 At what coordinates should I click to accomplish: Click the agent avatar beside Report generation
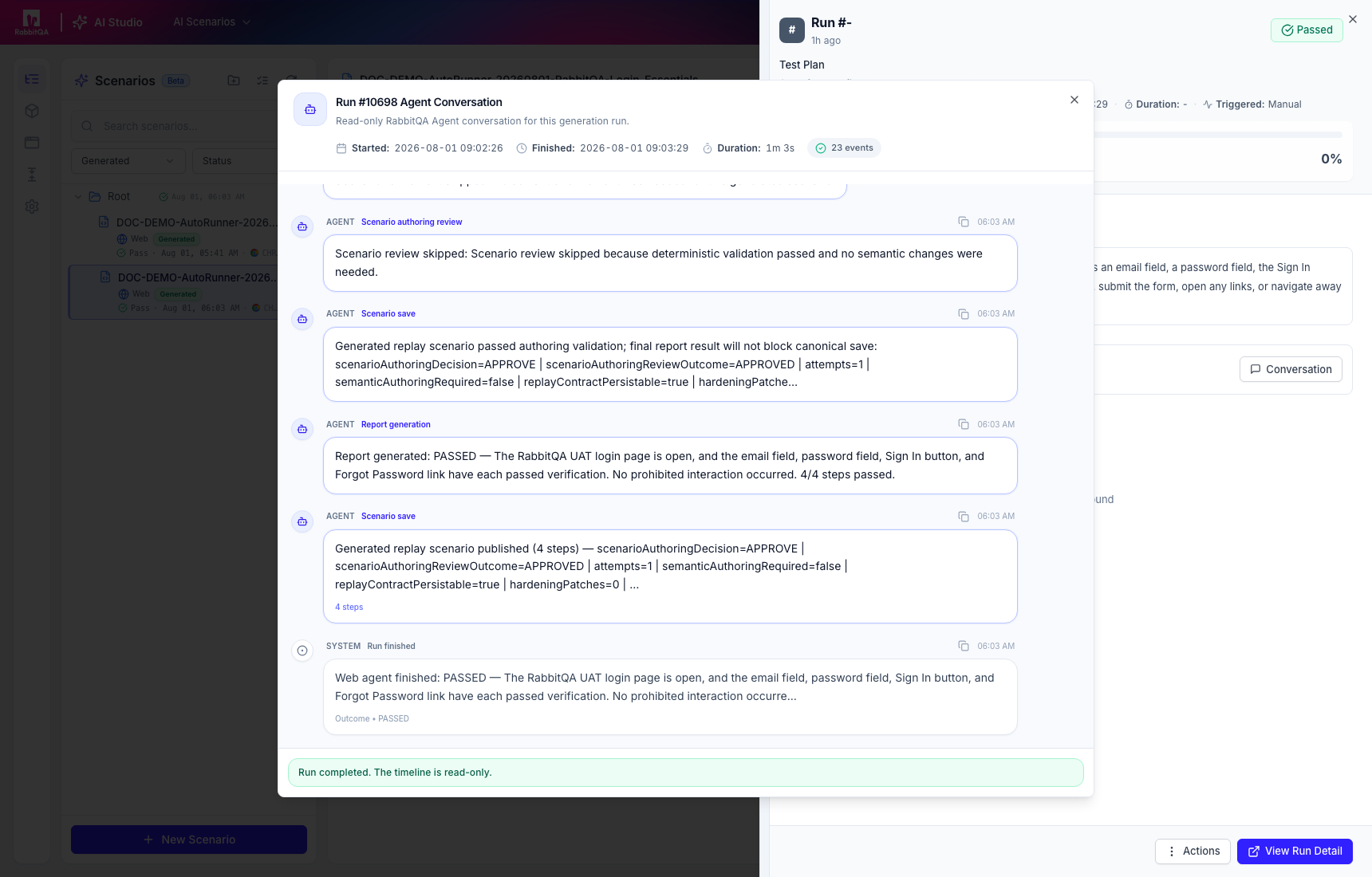(302, 430)
